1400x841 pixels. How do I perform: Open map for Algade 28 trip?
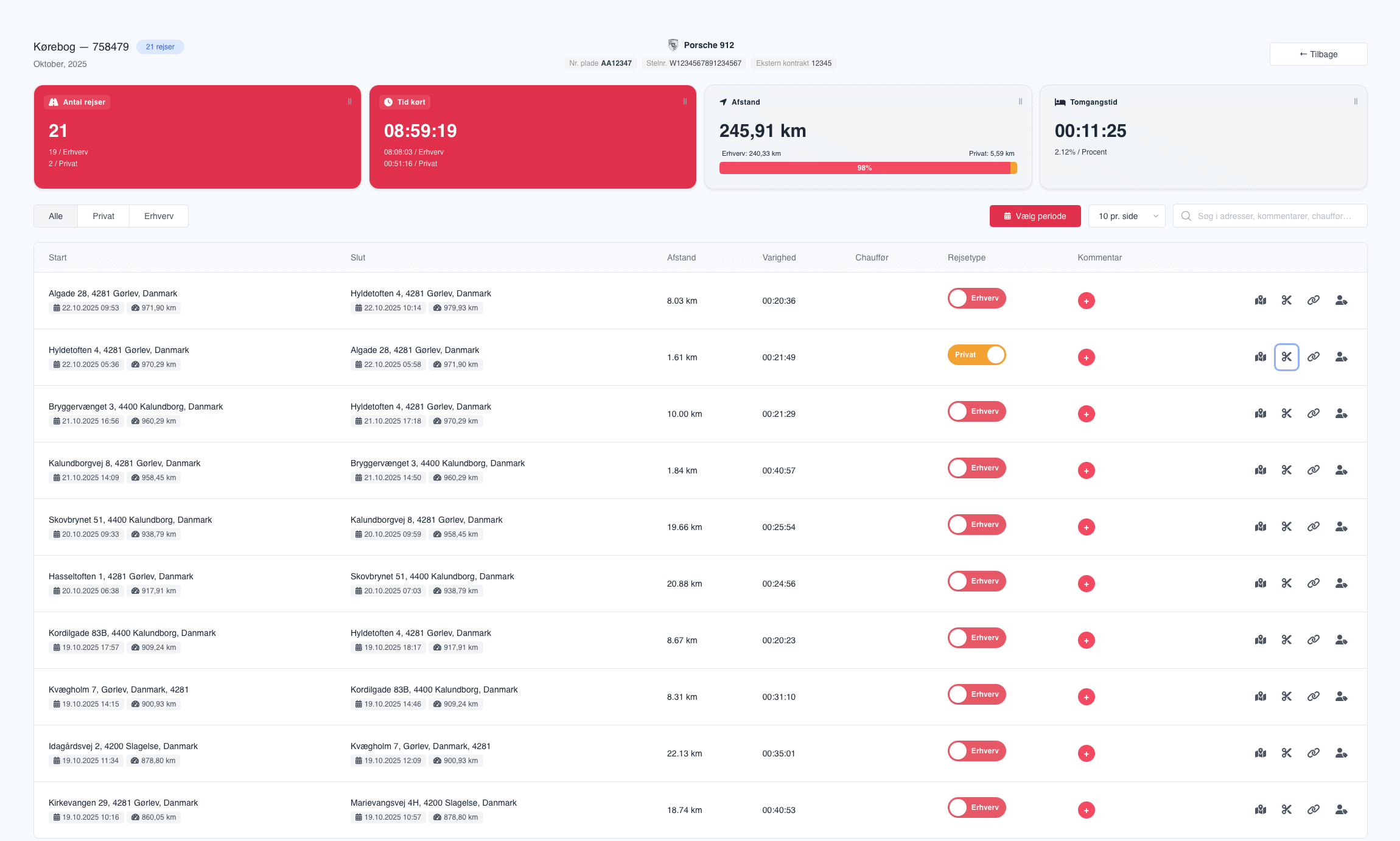pos(1260,300)
